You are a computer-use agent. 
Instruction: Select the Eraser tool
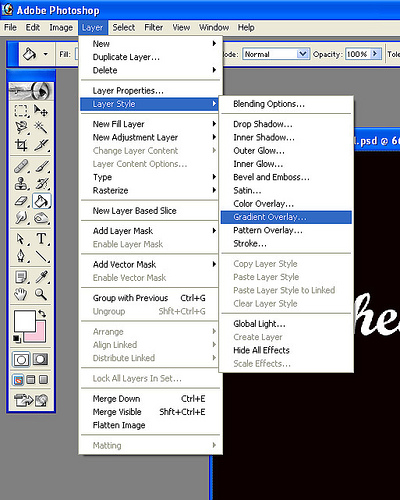(21, 201)
